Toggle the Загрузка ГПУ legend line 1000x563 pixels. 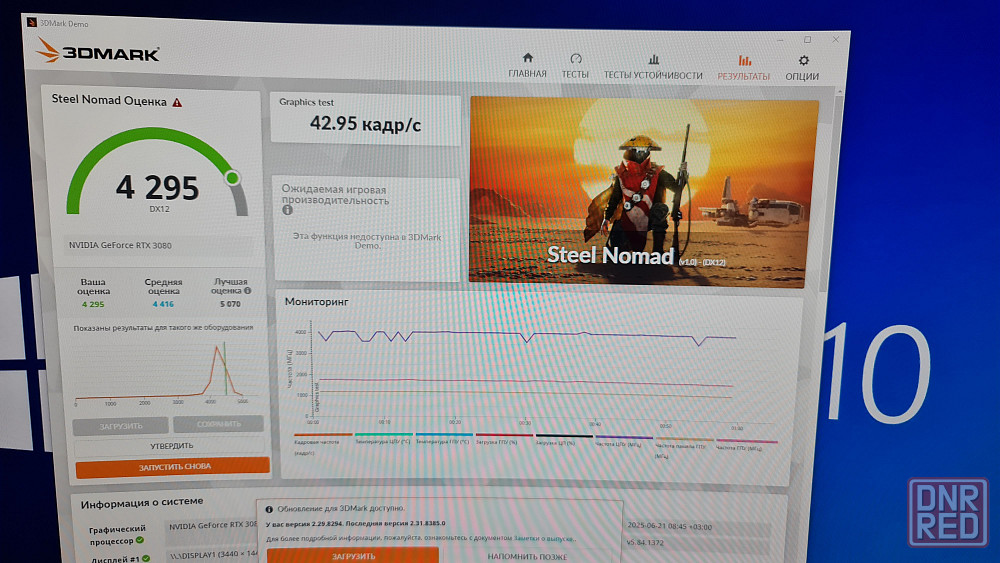click(504, 440)
